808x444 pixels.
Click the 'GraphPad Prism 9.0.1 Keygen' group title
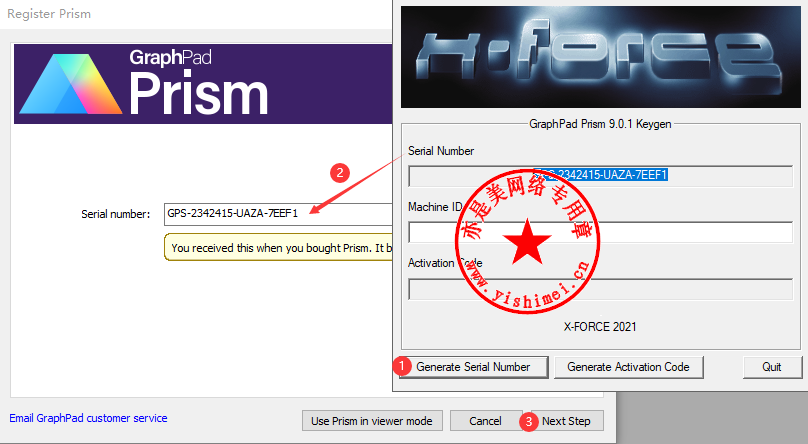(600, 124)
